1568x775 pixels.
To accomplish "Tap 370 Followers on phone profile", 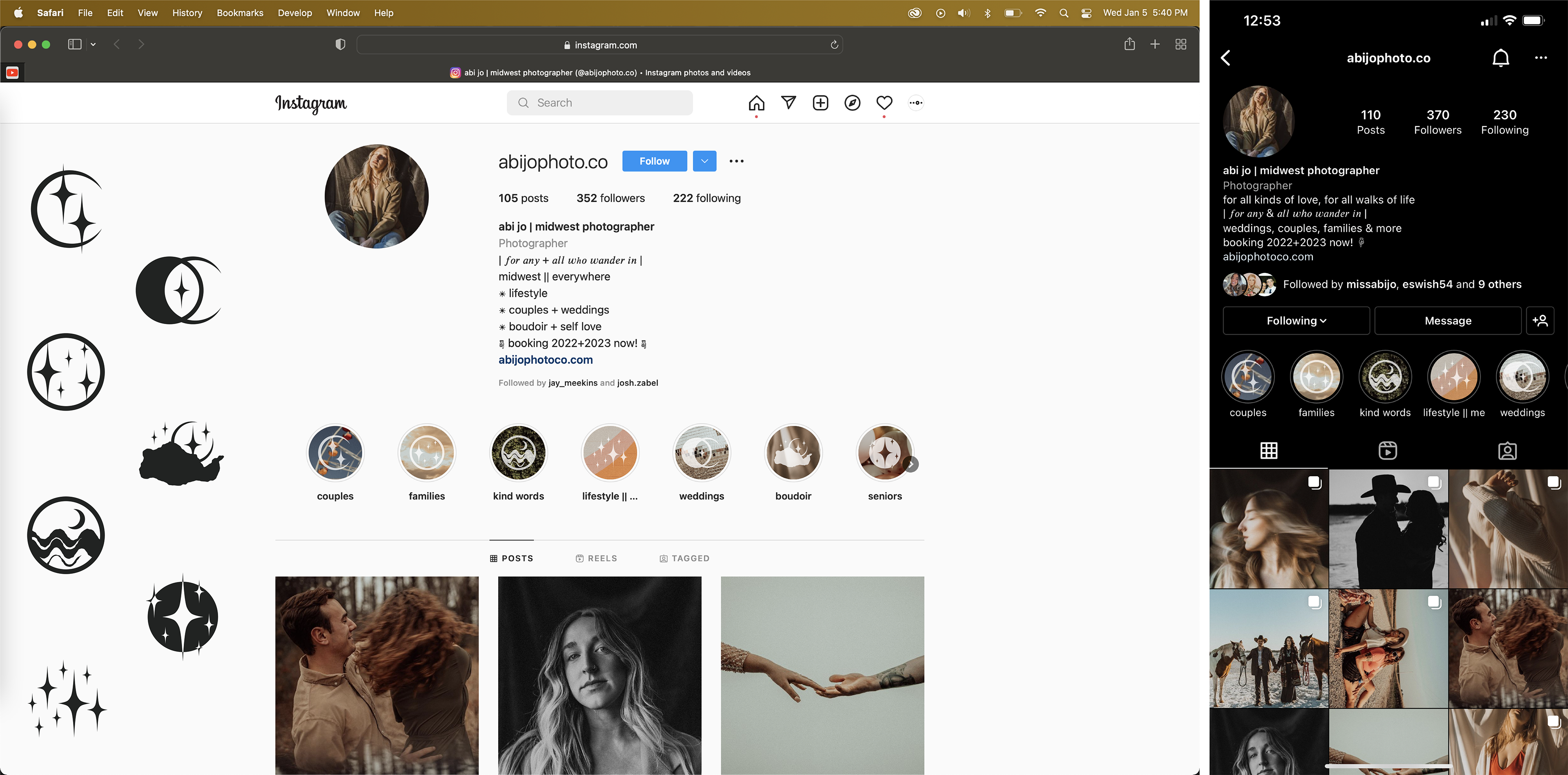I will pyautogui.click(x=1437, y=122).
